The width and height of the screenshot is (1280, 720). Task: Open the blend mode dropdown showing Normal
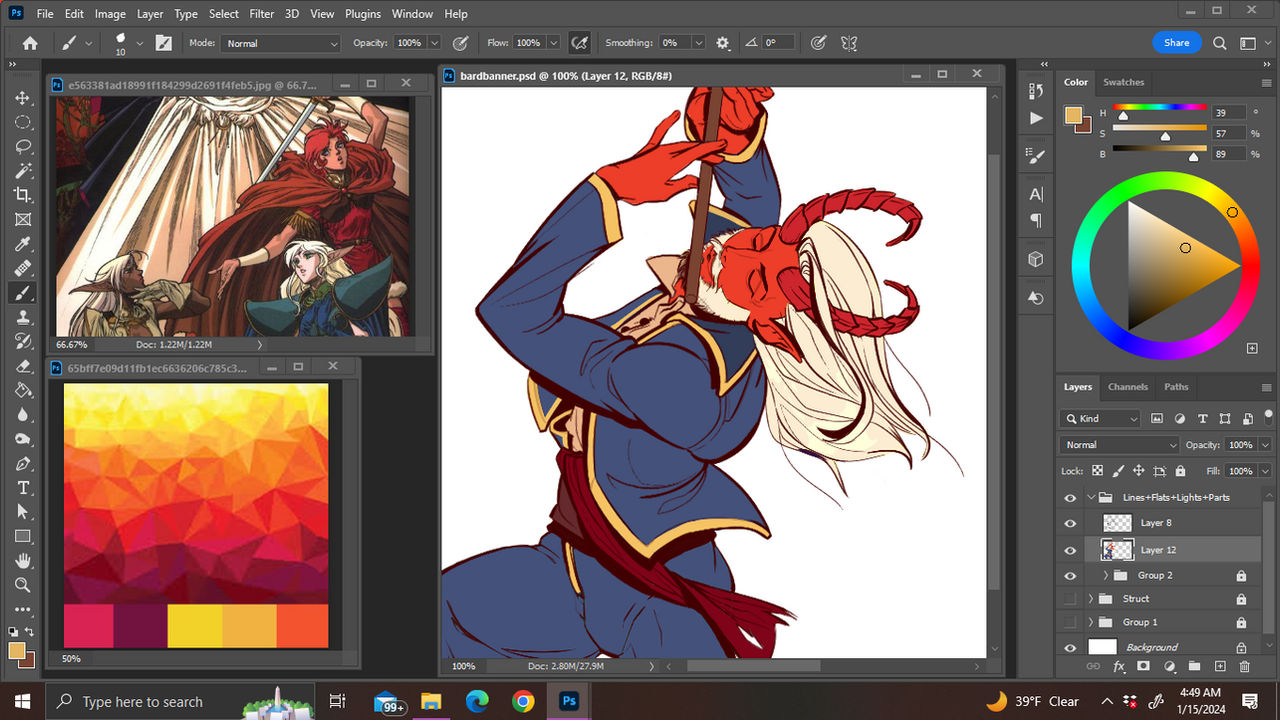tap(1118, 444)
